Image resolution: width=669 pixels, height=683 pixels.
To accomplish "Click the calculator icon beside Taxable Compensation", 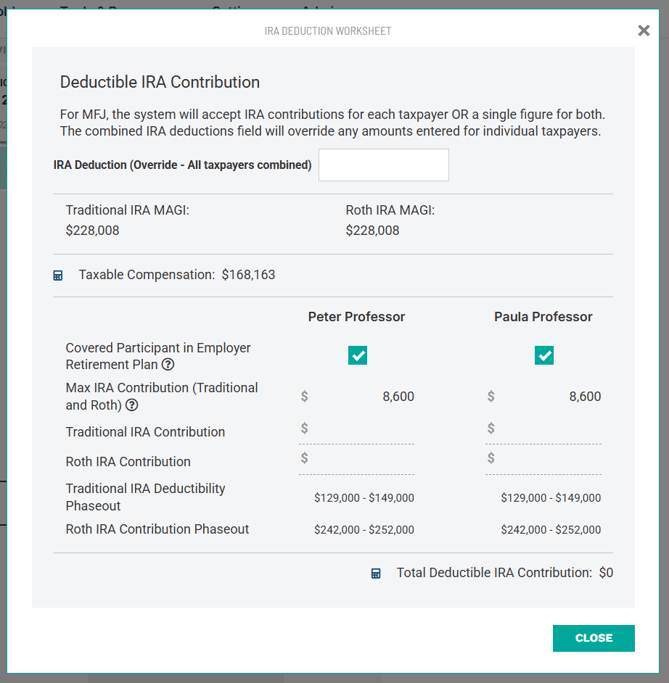I will (x=58, y=275).
